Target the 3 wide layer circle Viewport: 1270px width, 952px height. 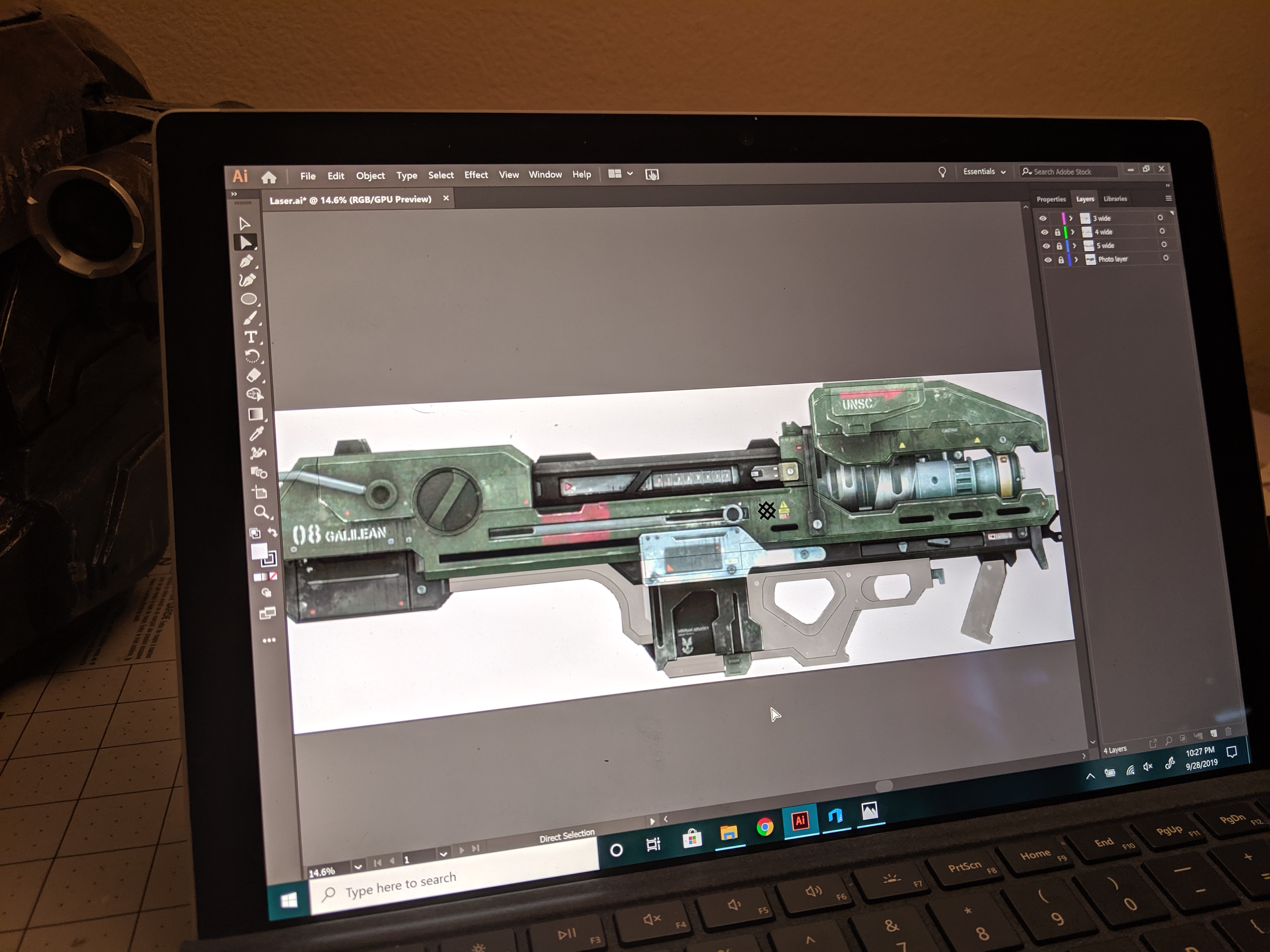1160,218
